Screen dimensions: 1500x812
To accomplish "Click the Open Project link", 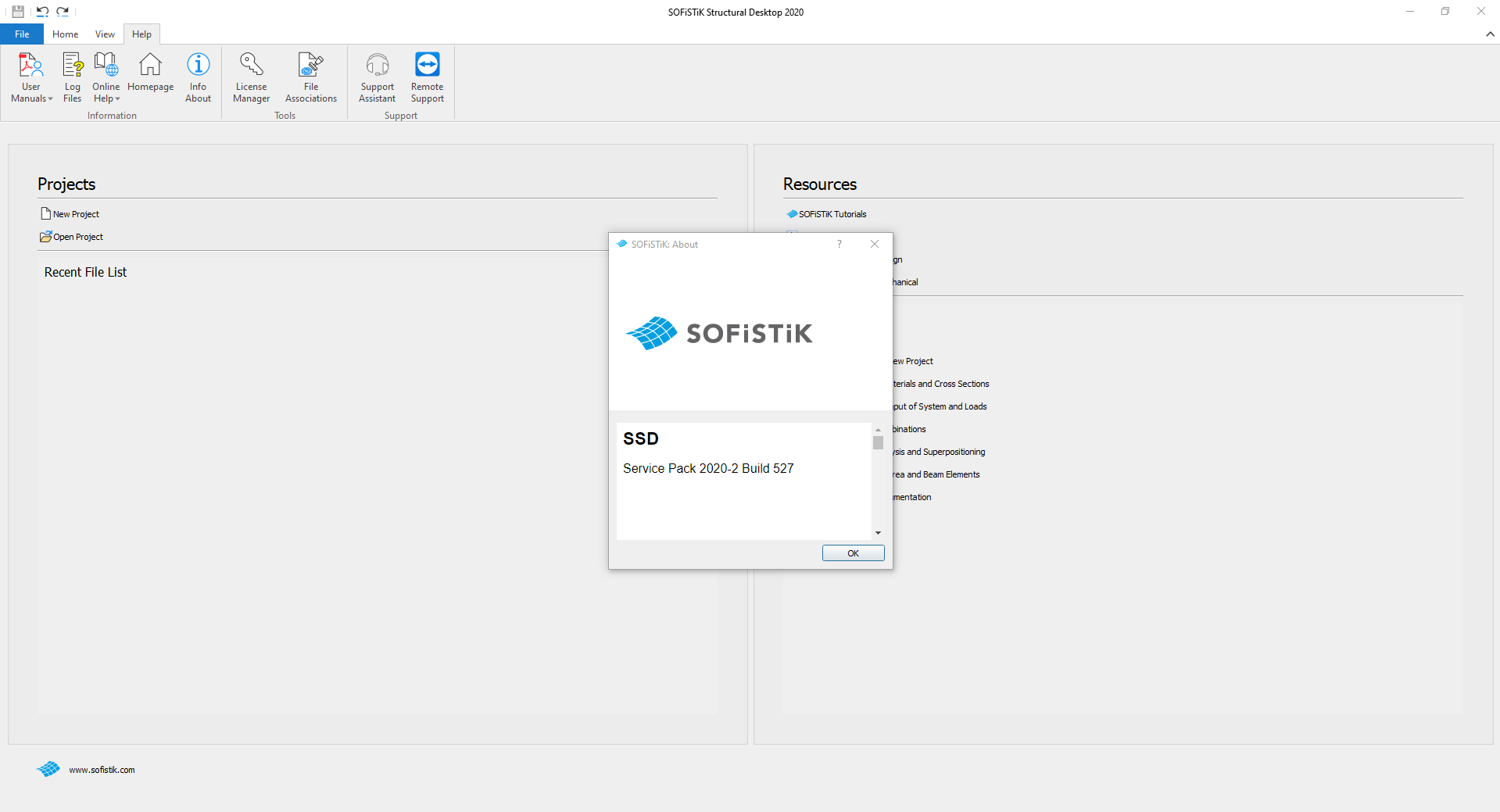I will 71,237.
